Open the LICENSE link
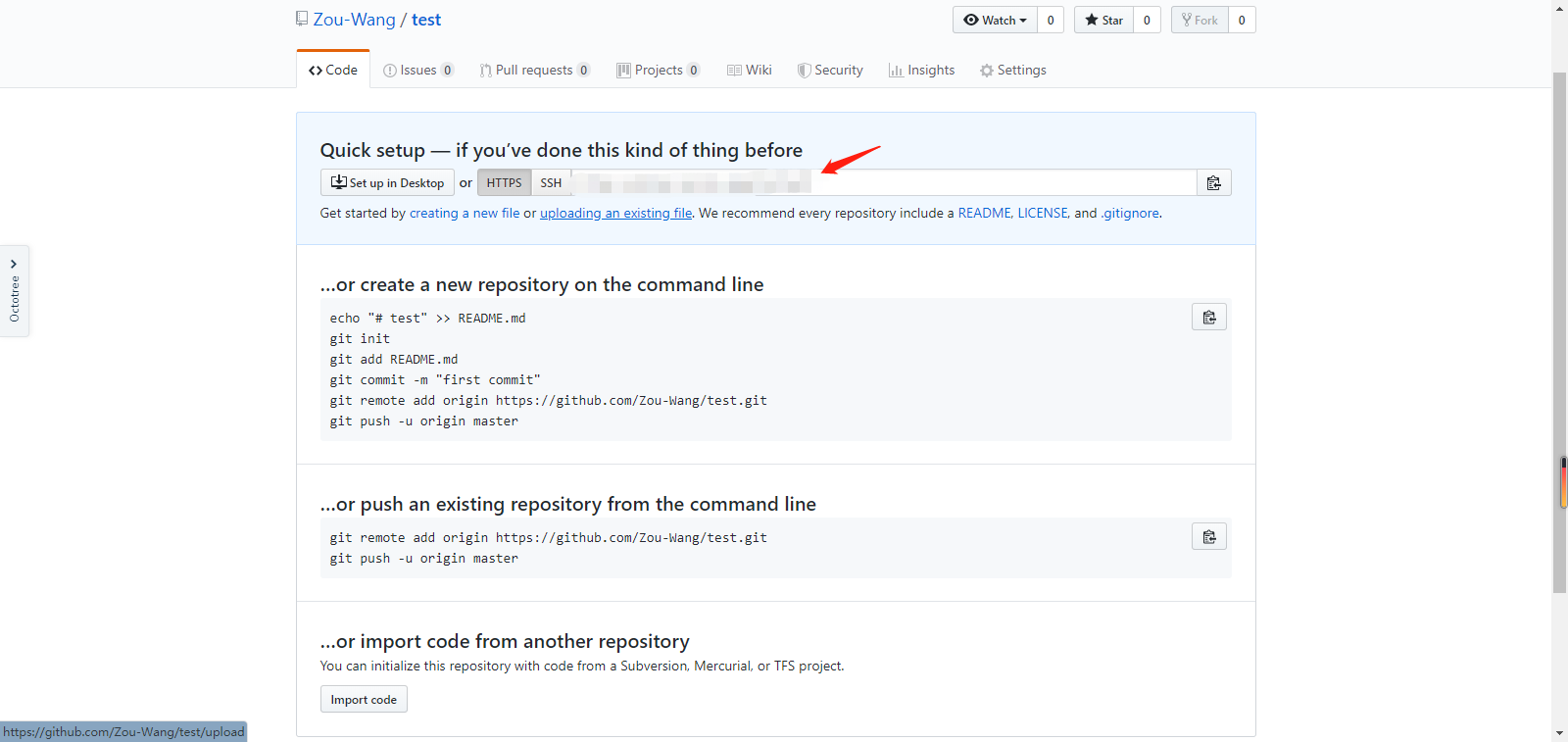 (1042, 213)
